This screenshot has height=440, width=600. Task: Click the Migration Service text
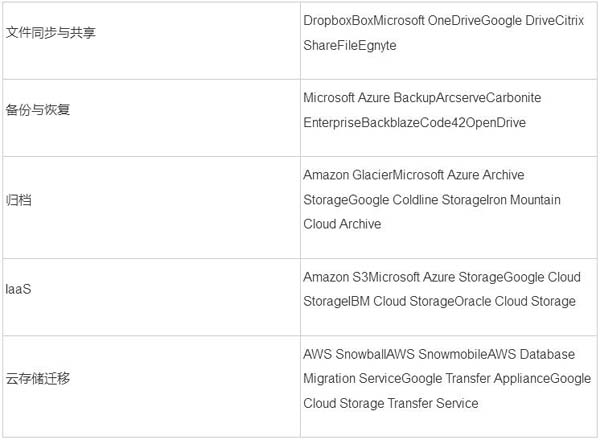click(x=352, y=379)
